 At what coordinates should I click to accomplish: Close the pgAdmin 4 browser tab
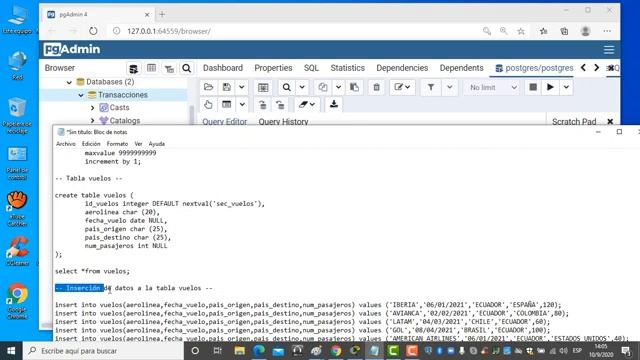point(147,15)
